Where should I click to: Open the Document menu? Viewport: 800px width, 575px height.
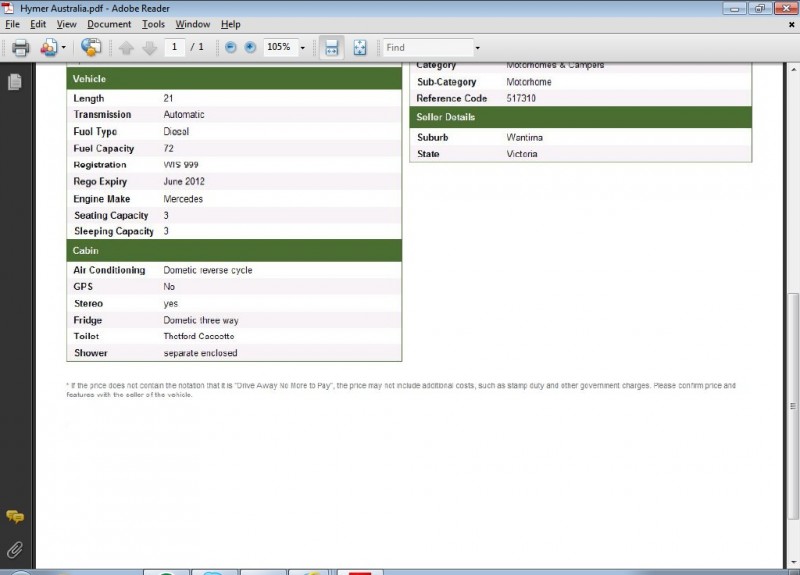[x=109, y=24]
